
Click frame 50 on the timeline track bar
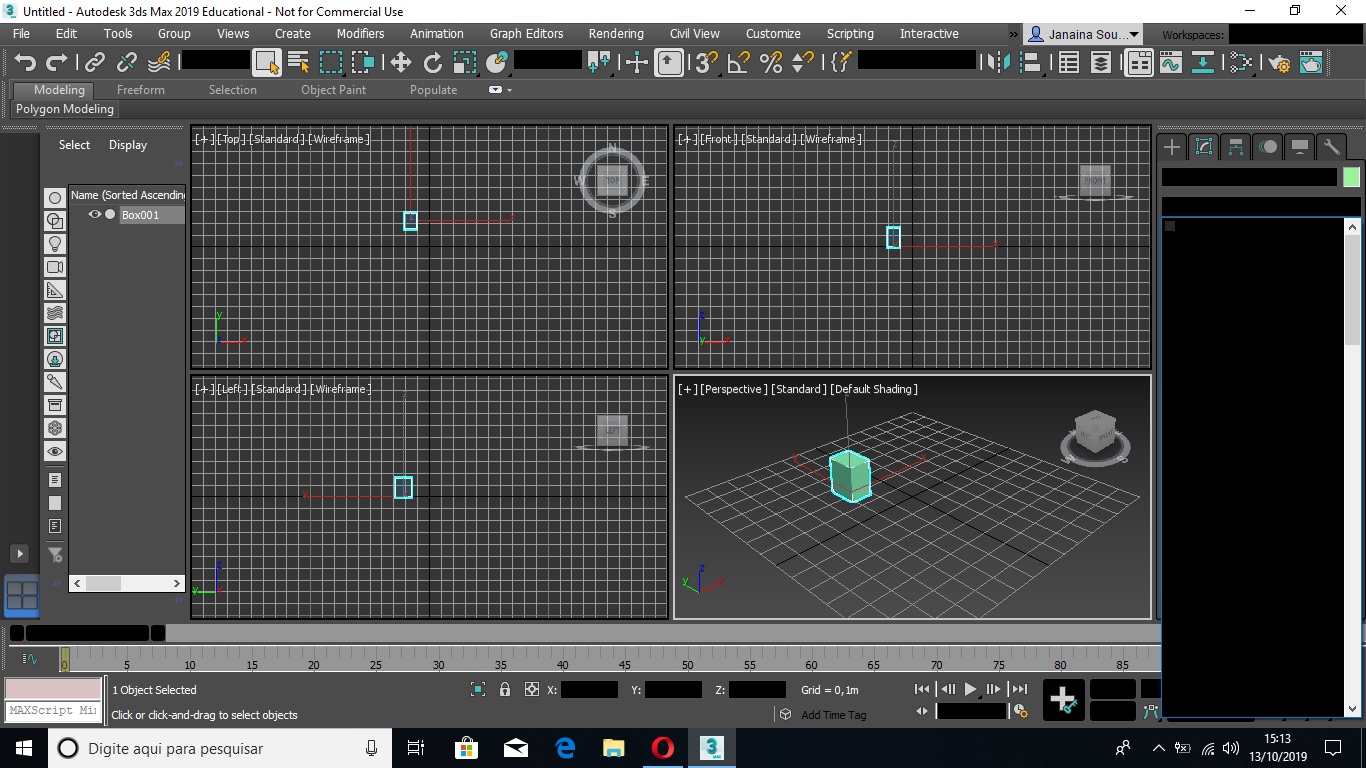(x=687, y=662)
